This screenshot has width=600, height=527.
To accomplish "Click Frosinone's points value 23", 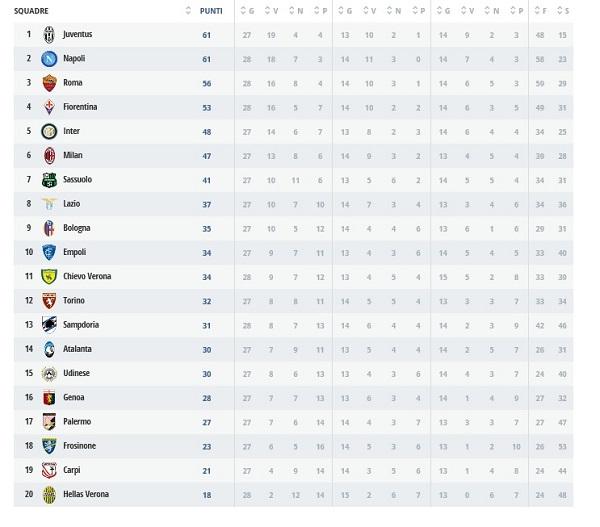I will (205, 446).
